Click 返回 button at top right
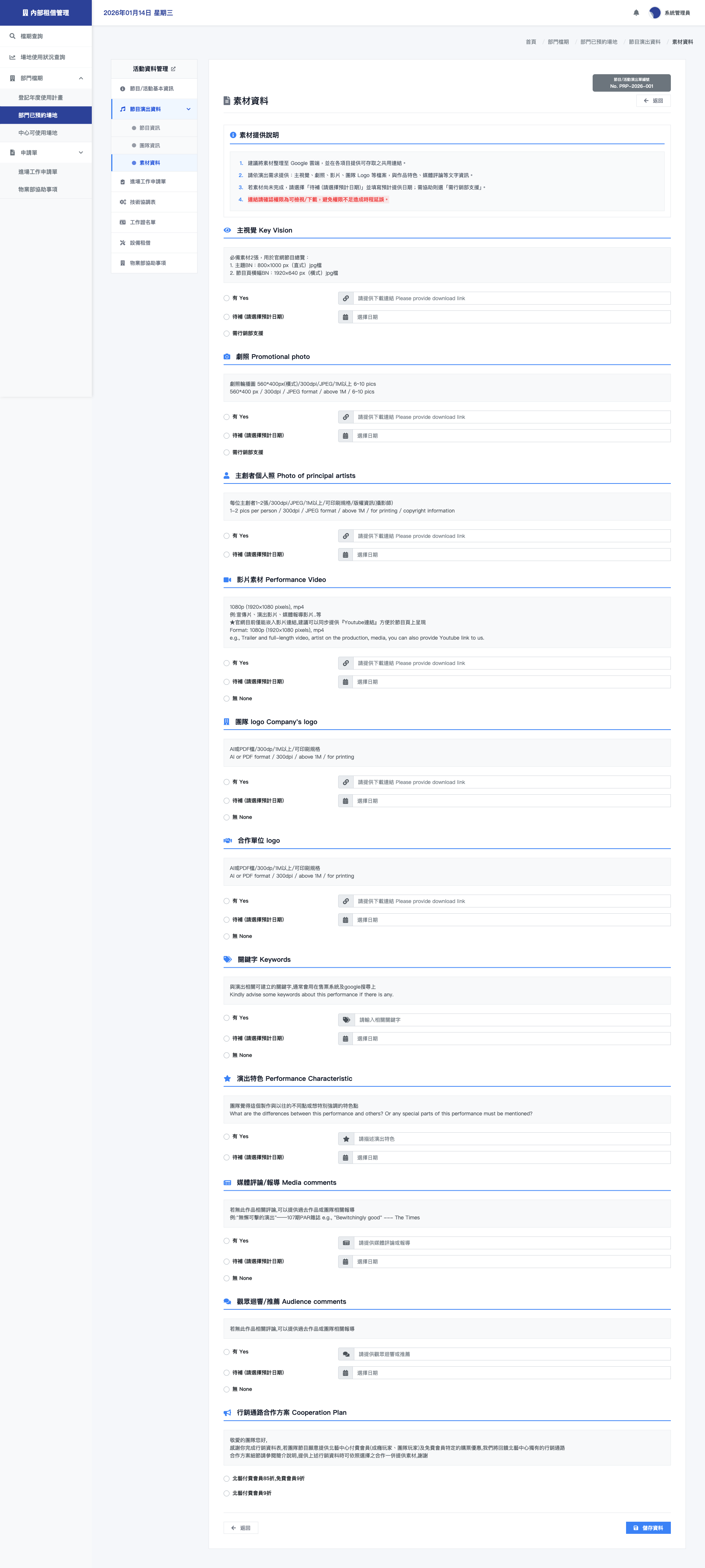 pyautogui.click(x=653, y=100)
